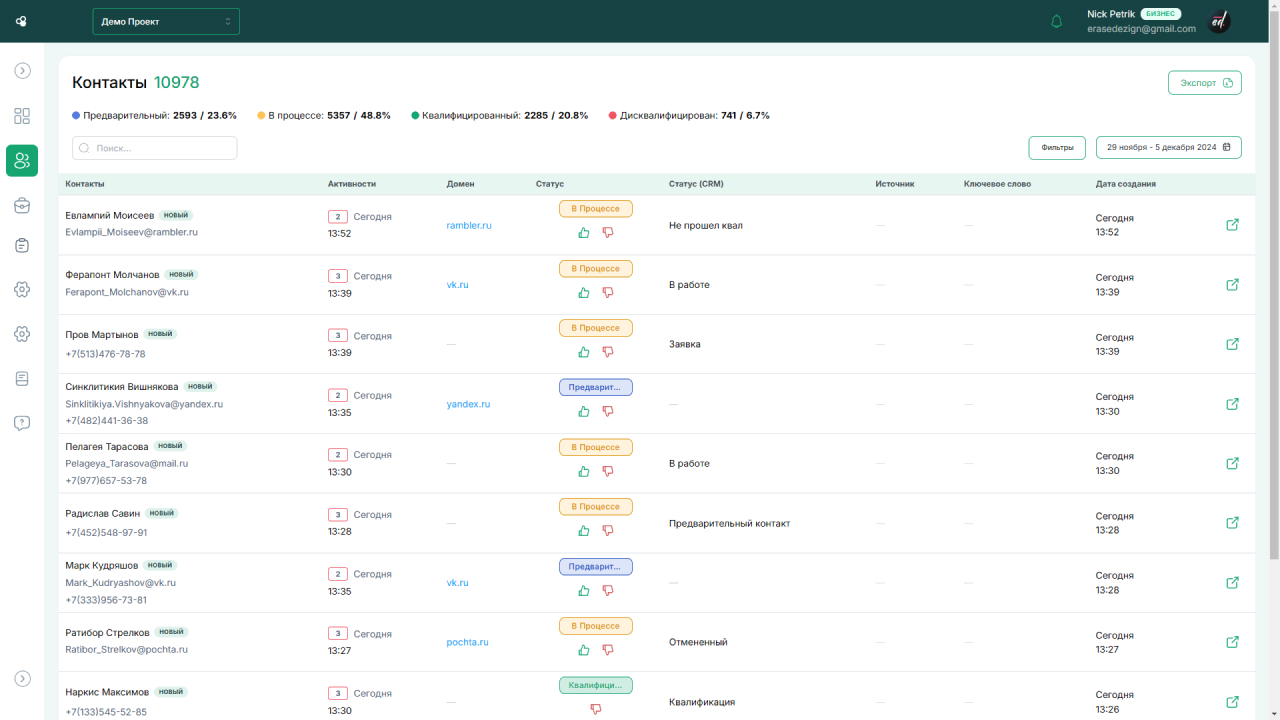Screen dimensions: 1280x720
Task: Open the dashboard grid icon in sidebar
Action: [22, 116]
